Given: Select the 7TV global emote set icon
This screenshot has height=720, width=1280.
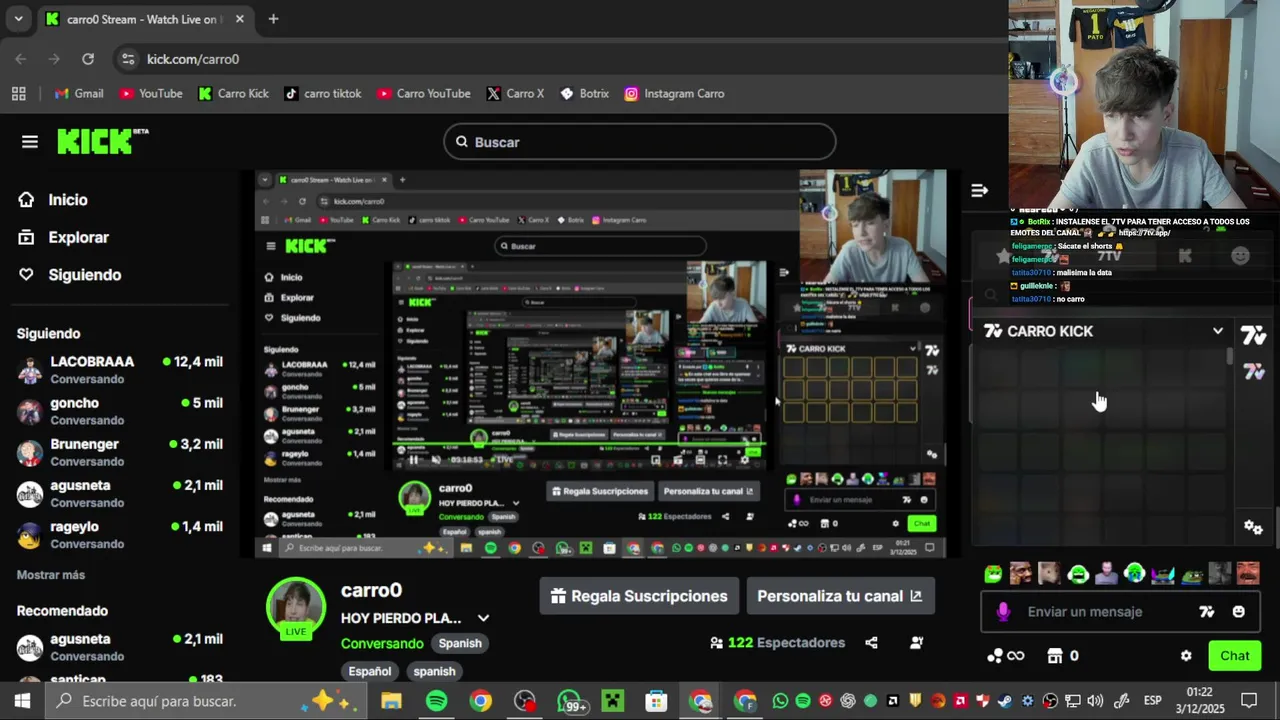Looking at the screenshot, I should pos(1254,372).
